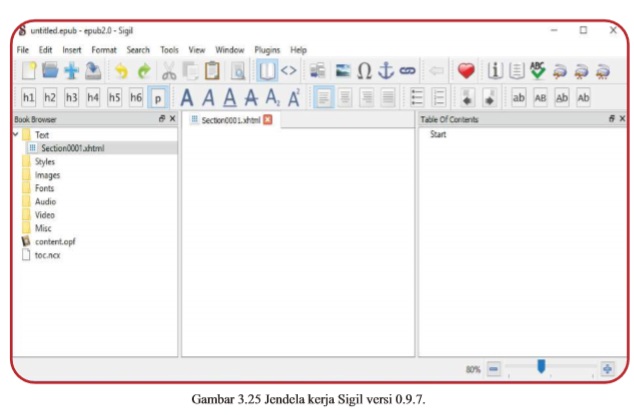Run the ABC spellcheck icon
The width and height of the screenshot is (634, 415).
(x=538, y=71)
